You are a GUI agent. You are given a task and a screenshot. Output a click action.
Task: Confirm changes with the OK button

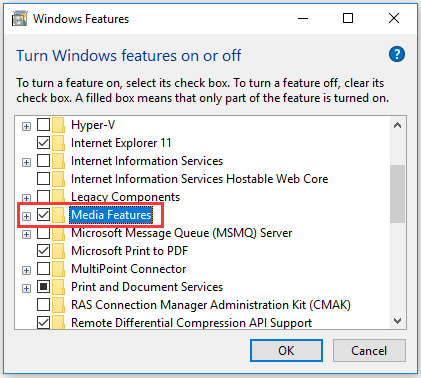[286, 351]
